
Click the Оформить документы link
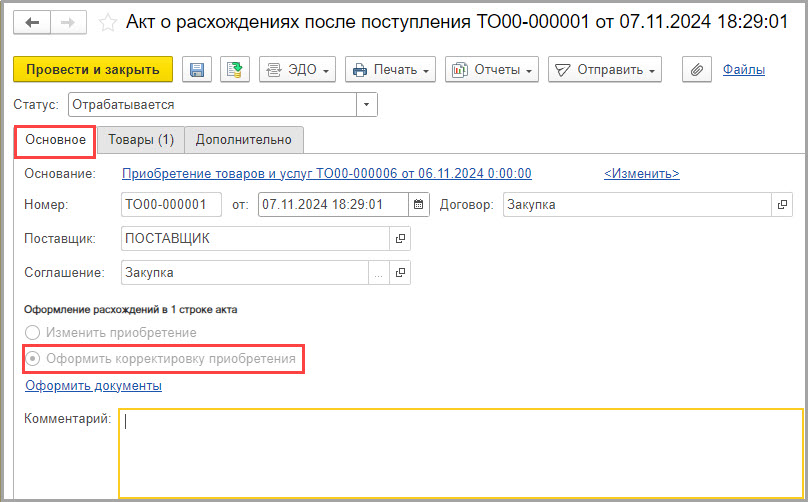pos(93,386)
